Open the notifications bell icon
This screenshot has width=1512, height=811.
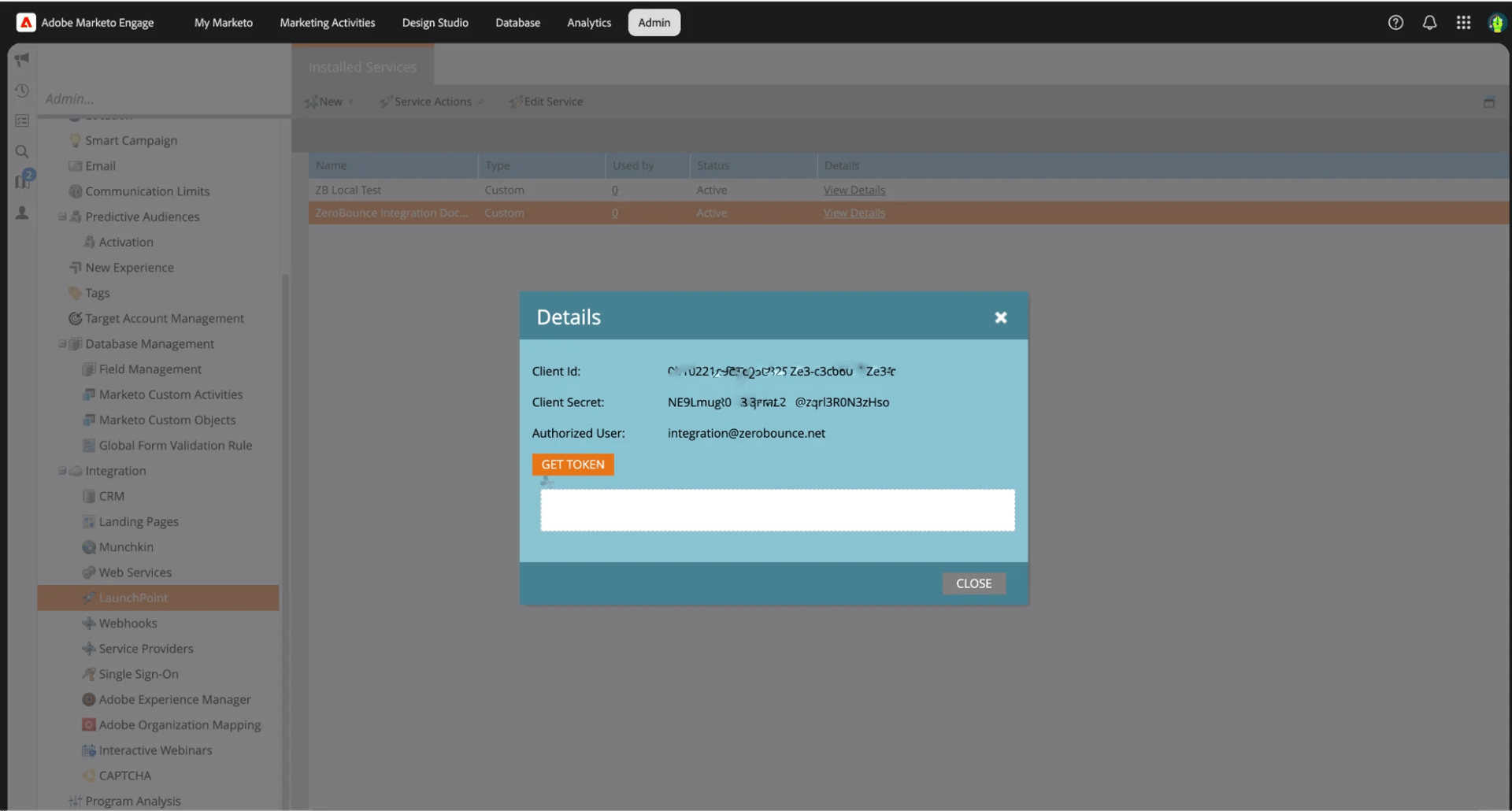point(1429,23)
